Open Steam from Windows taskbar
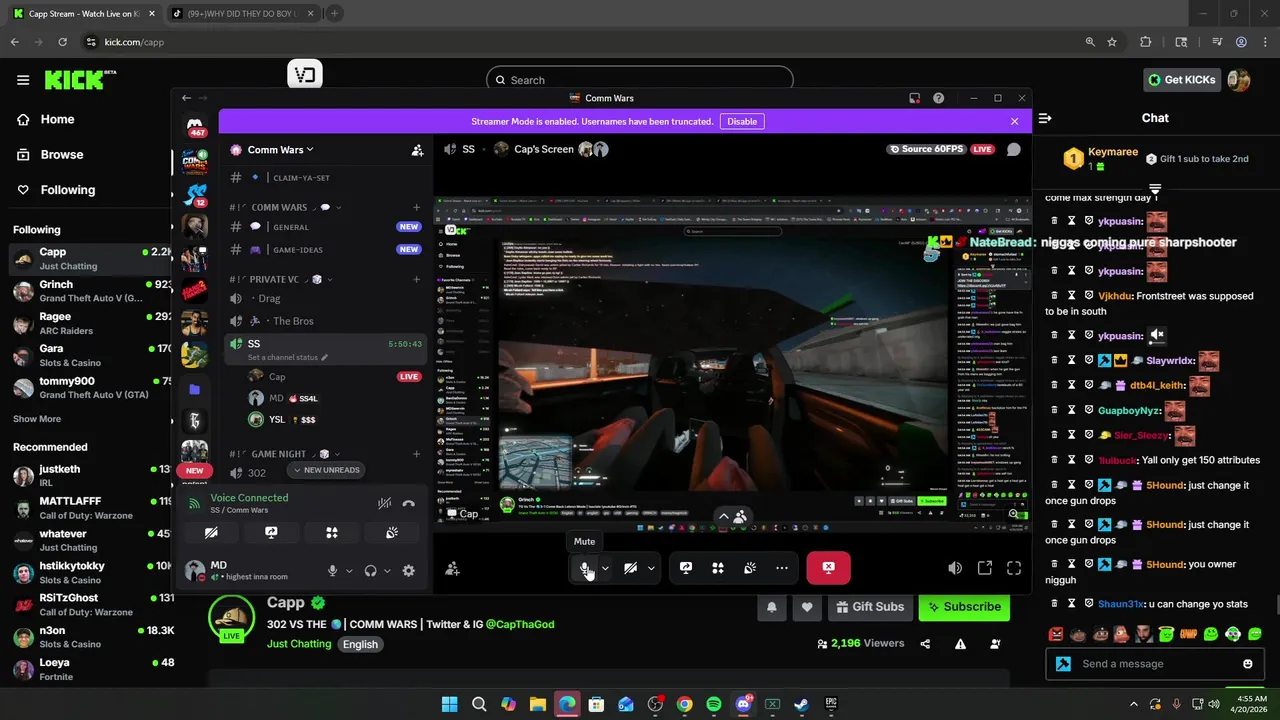 tap(801, 704)
